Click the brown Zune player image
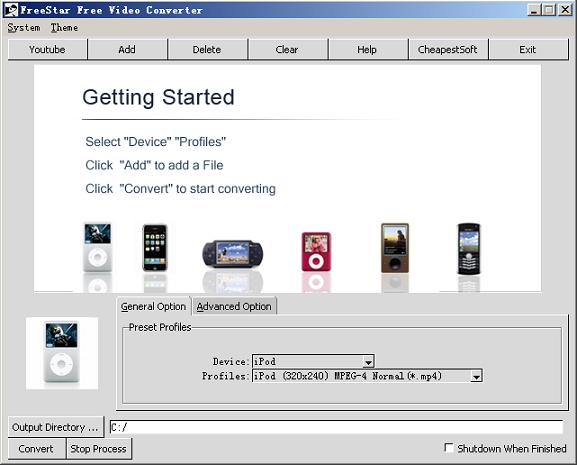The image size is (577, 465). [x=395, y=248]
